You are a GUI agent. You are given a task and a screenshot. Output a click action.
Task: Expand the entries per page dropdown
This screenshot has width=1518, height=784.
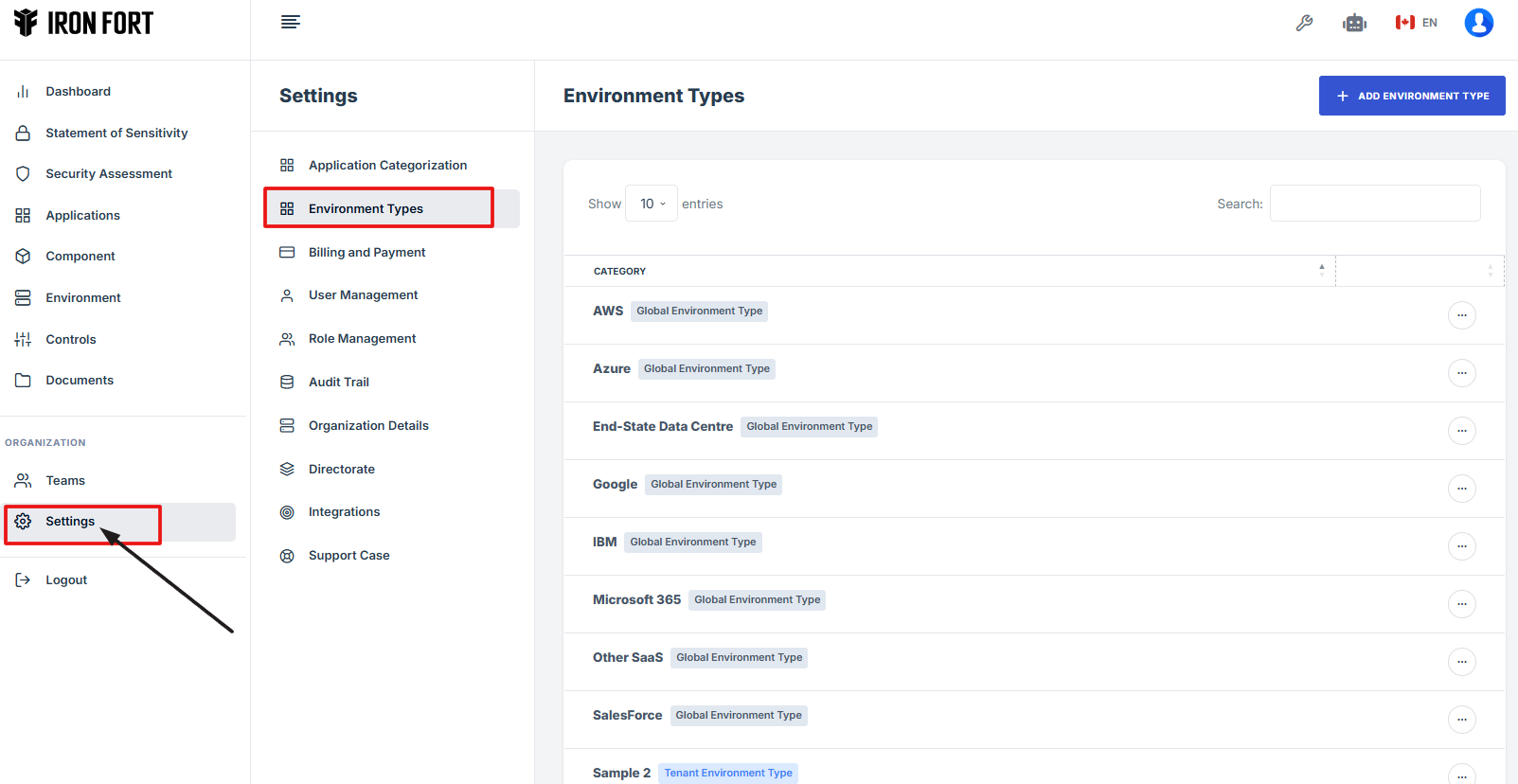pos(652,204)
